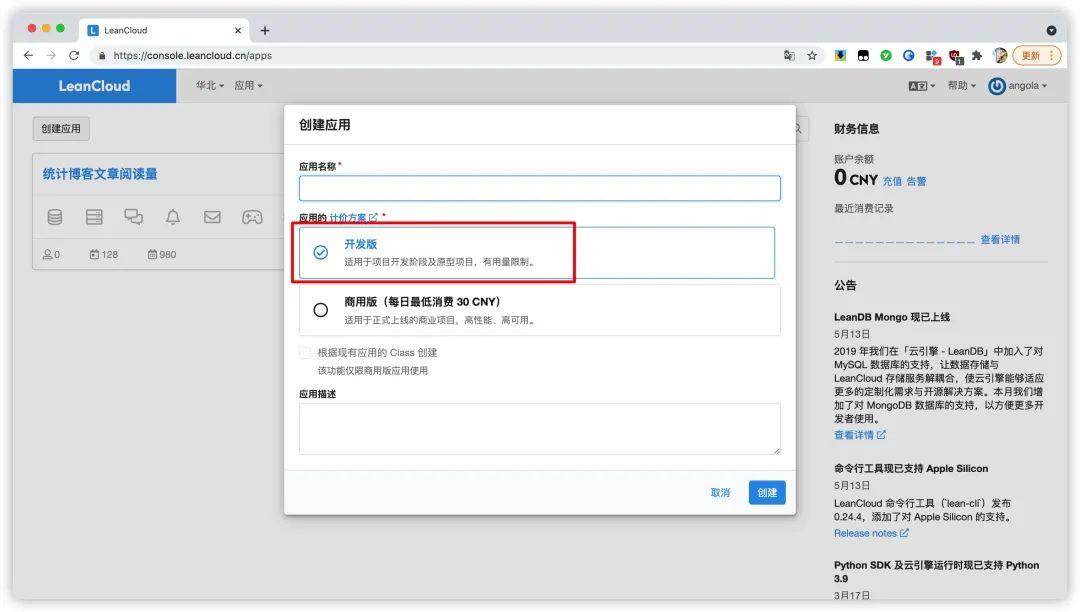Click the site lock icon in the address bar
The image size is (1080, 612).
point(102,56)
